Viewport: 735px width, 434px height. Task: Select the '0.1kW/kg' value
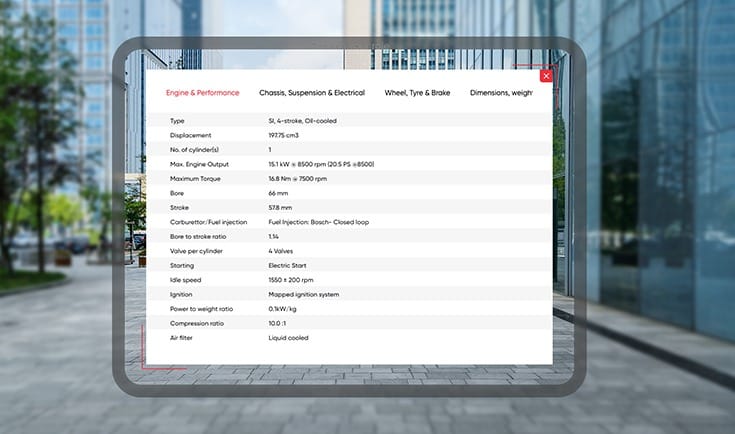coord(282,309)
